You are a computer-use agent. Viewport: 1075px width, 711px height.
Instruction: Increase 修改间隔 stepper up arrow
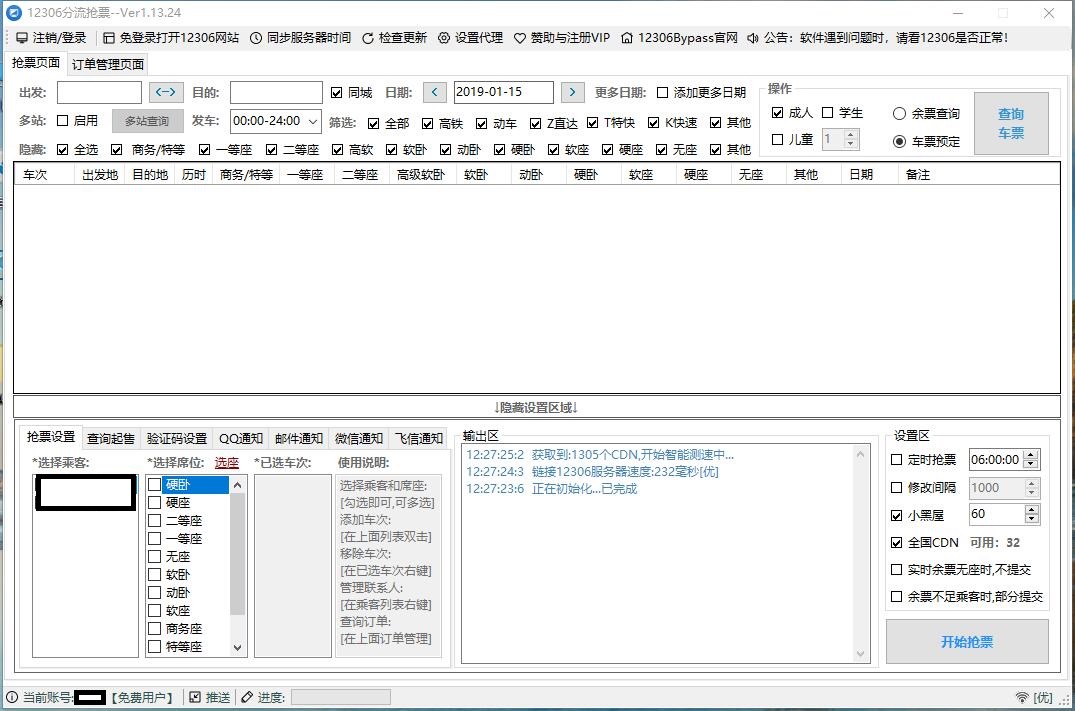point(1030,483)
